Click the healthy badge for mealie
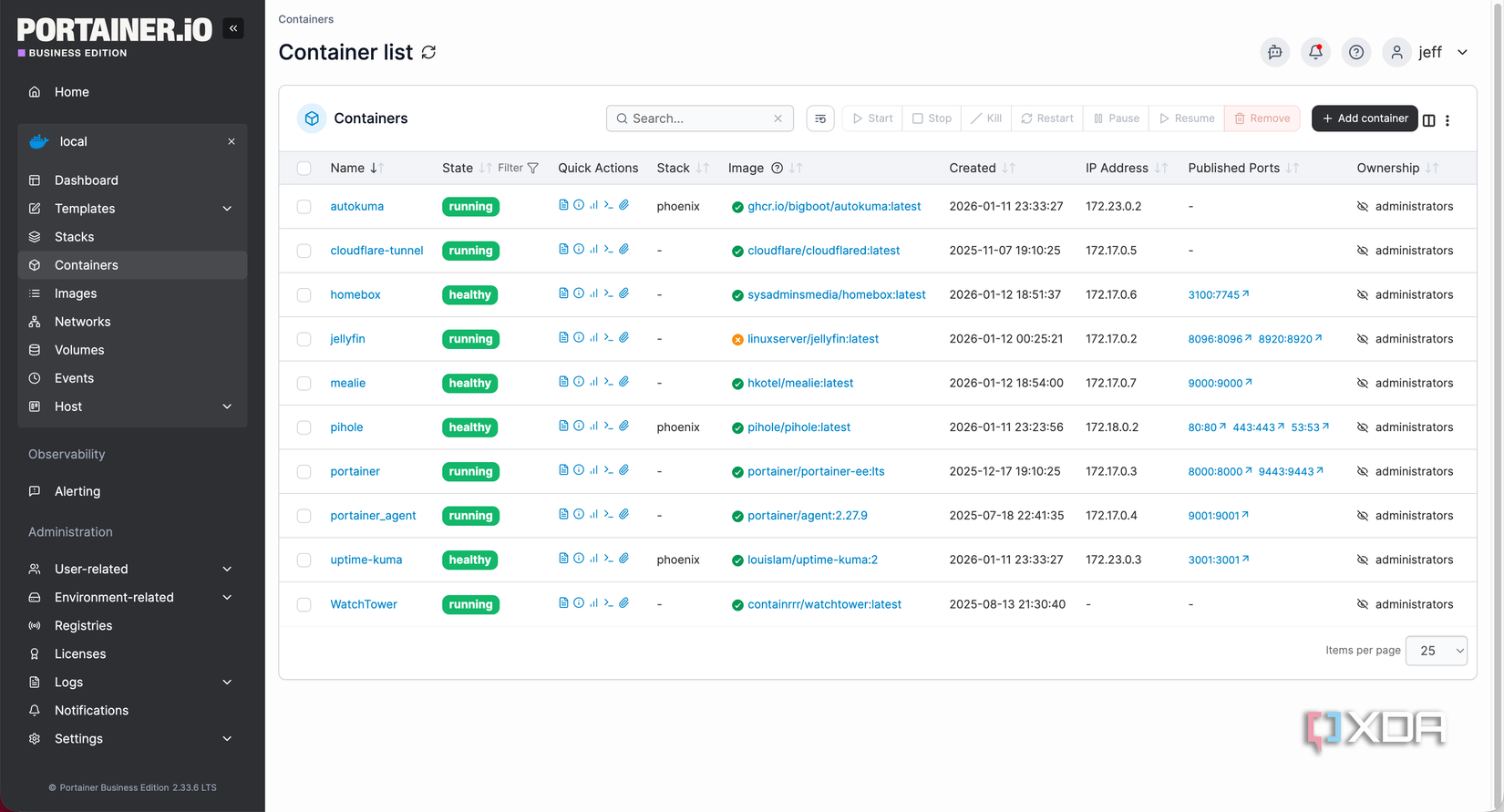Image resolution: width=1504 pixels, height=812 pixels. (x=470, y=384)
